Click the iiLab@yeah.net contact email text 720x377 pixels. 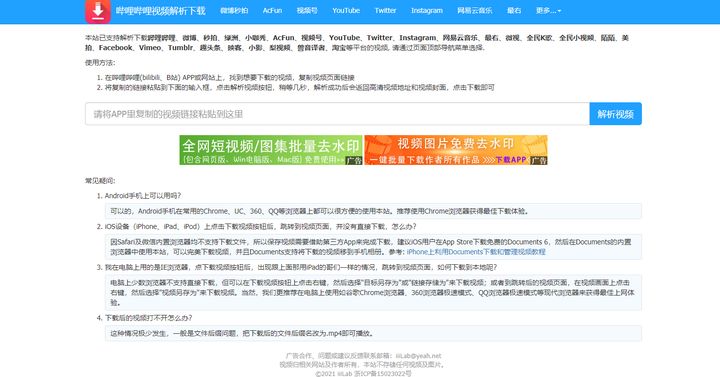418,356
